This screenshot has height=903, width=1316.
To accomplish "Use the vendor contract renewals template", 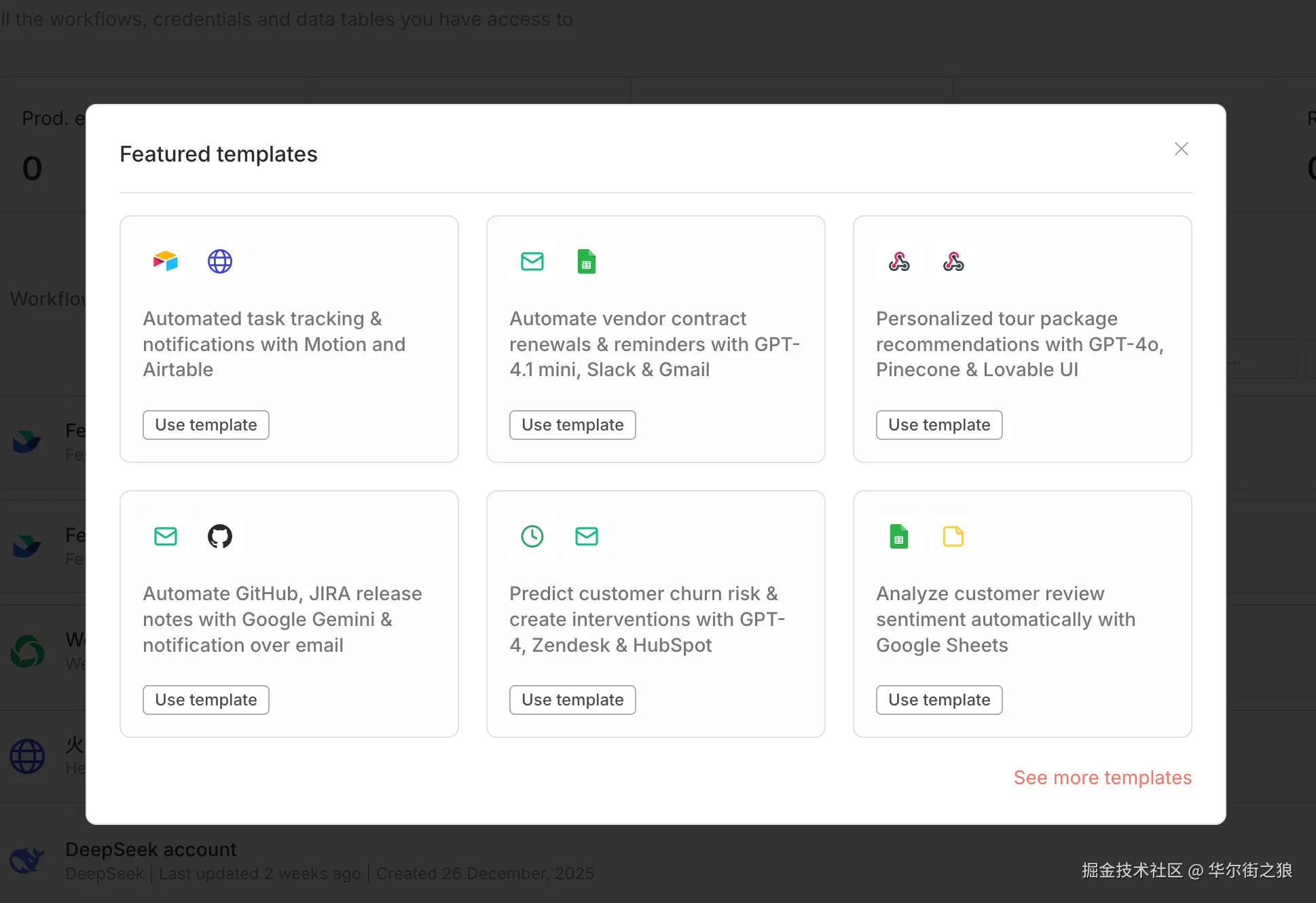I will click(572, 425).
